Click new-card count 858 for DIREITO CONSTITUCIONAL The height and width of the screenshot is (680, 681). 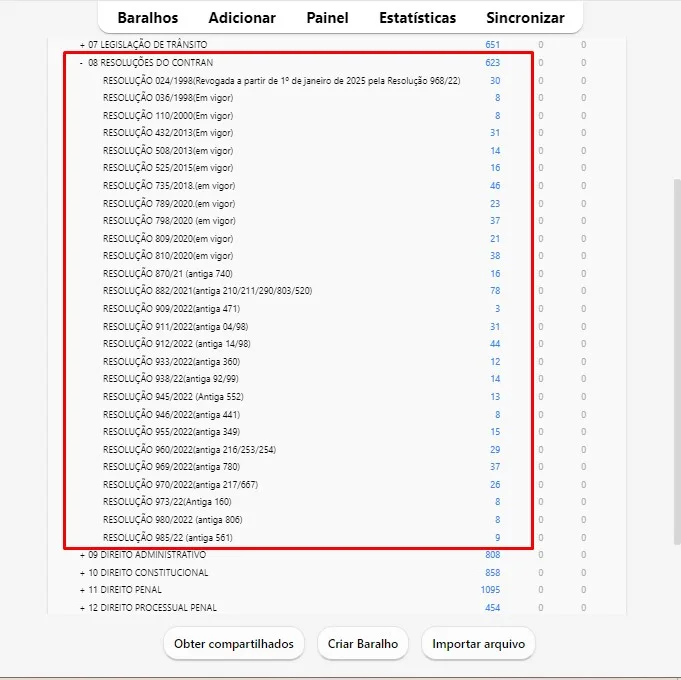coord(493,573)
